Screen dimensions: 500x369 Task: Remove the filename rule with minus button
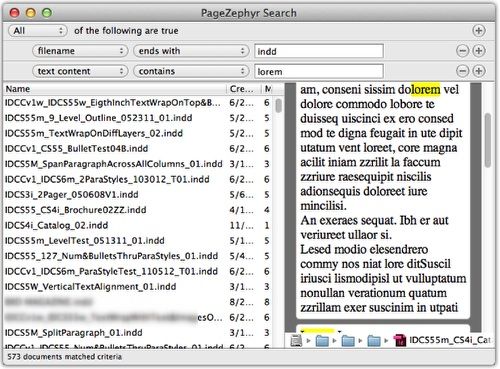462,51
